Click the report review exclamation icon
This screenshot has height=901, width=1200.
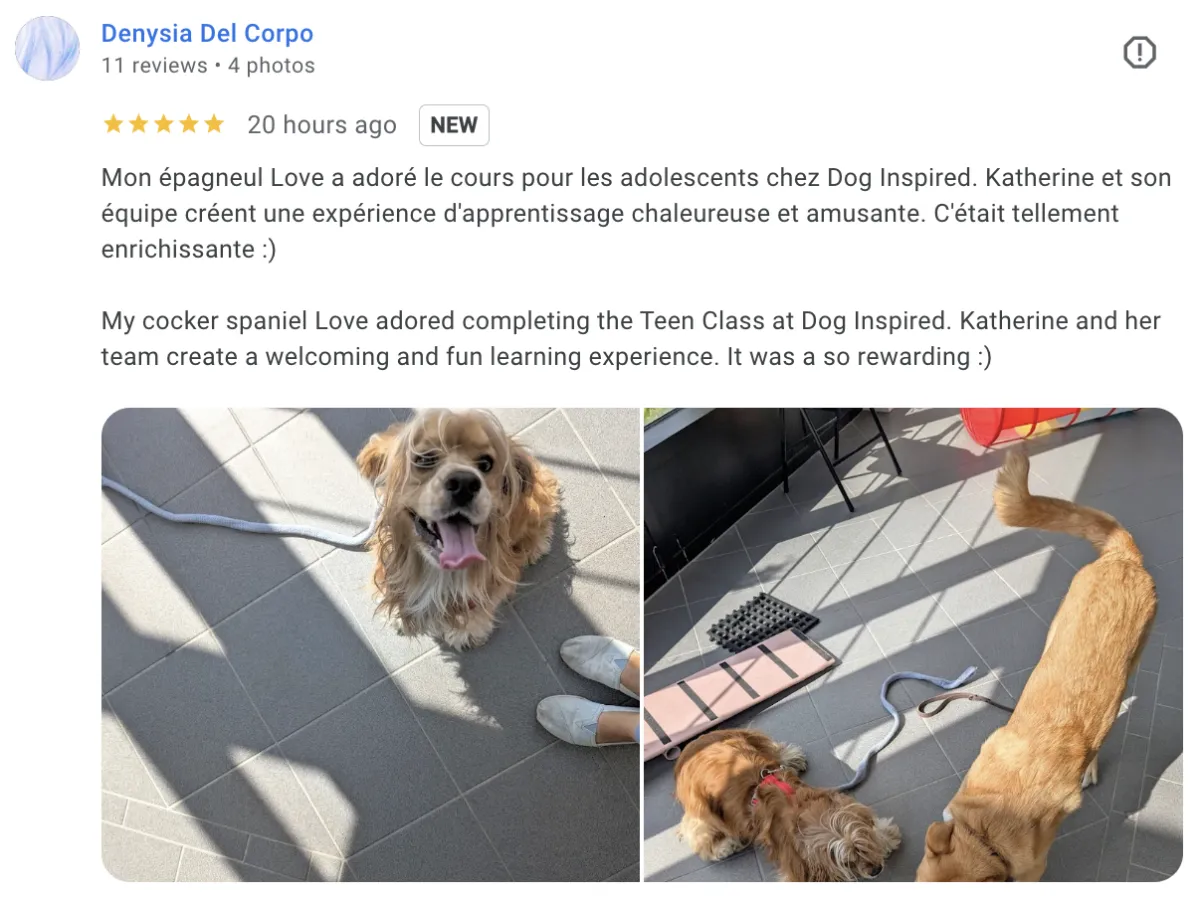(x=1140, y=52)
